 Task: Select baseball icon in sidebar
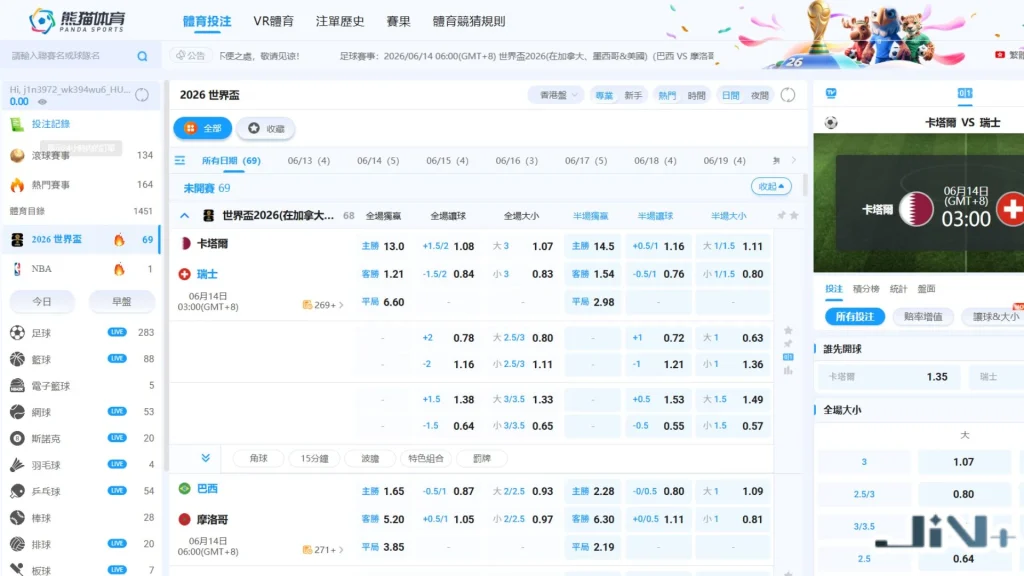pos(18,518)
